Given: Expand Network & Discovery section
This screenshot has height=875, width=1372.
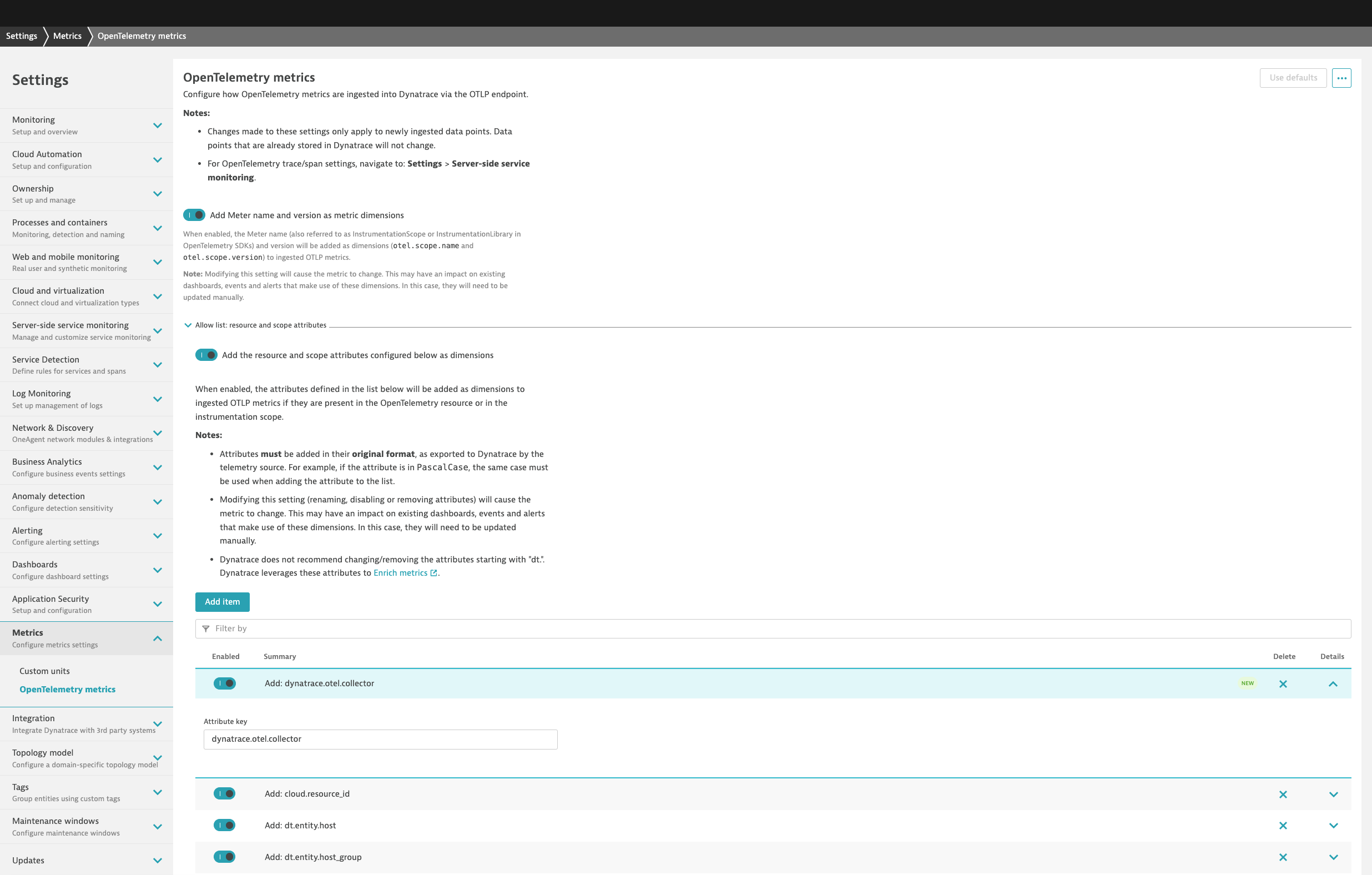Looking at the screenshot, I should point(158,433).
